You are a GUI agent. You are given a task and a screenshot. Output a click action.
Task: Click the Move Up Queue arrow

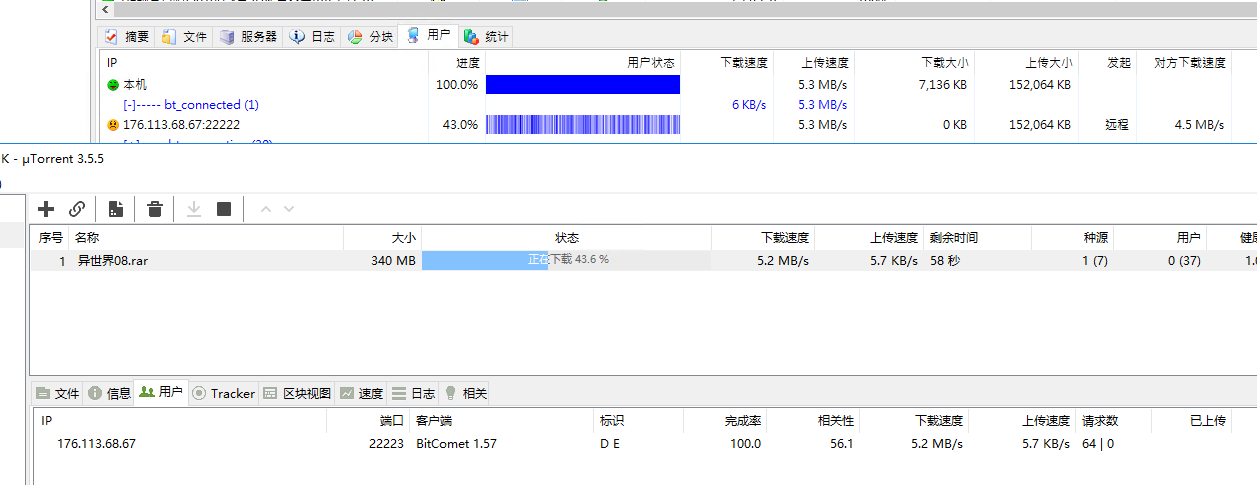tap(265, 209)
